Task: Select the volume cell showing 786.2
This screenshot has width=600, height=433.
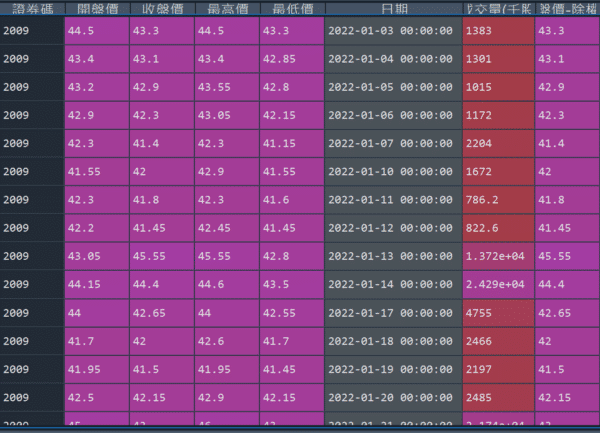Action: click(497, 200)
